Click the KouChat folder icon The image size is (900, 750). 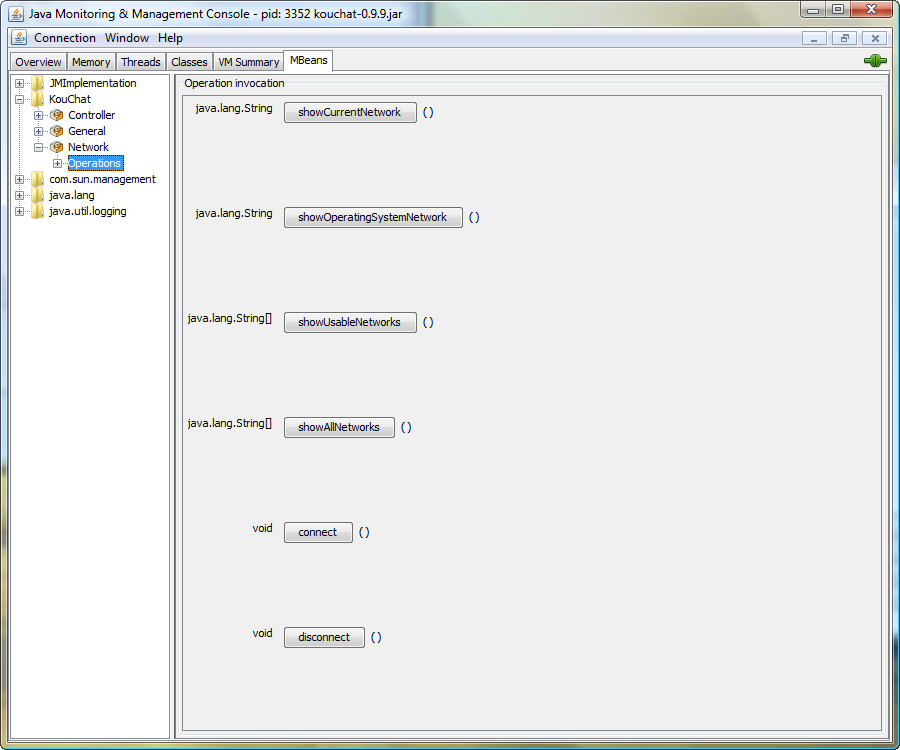(37, 99)
